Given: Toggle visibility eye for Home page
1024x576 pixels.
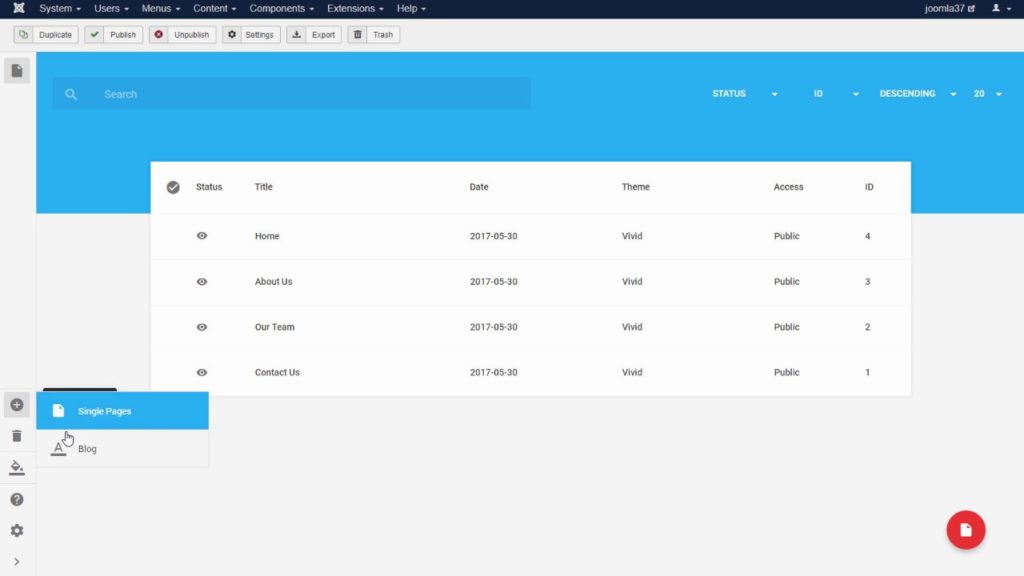Looking at the screenshot, I should pos(202,236).
